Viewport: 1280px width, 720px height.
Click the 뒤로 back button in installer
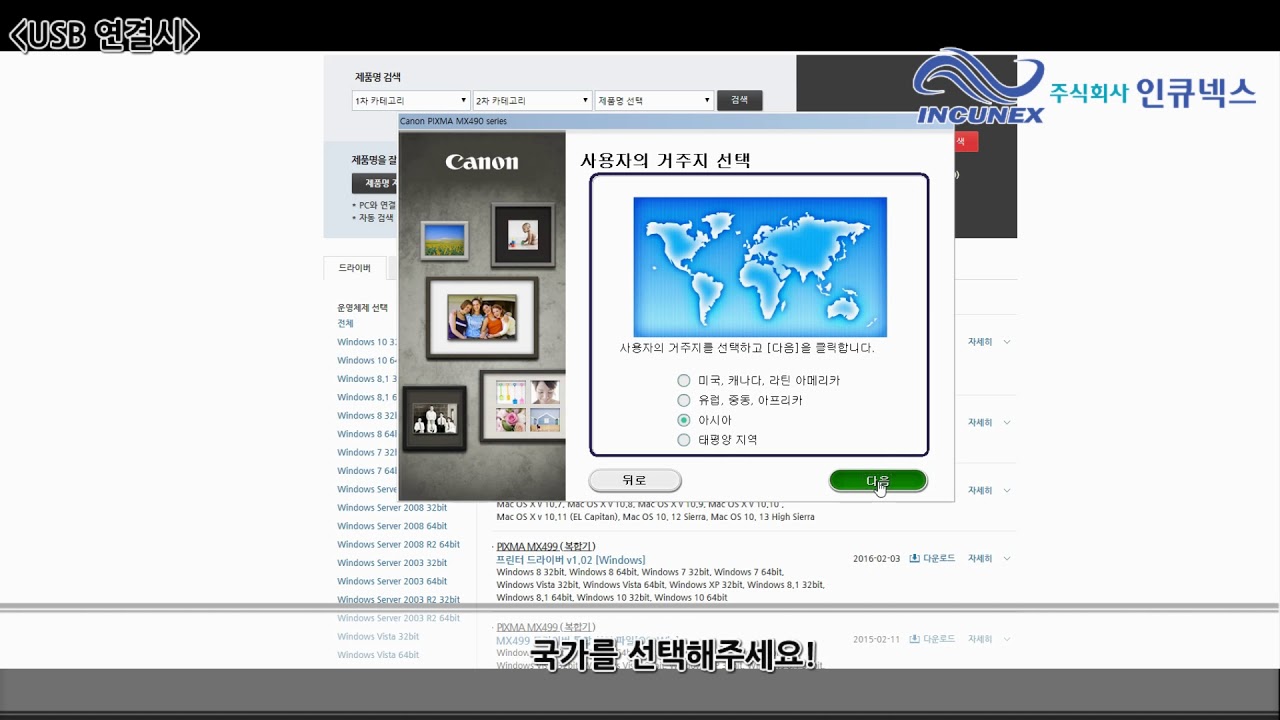coord(635,481)
